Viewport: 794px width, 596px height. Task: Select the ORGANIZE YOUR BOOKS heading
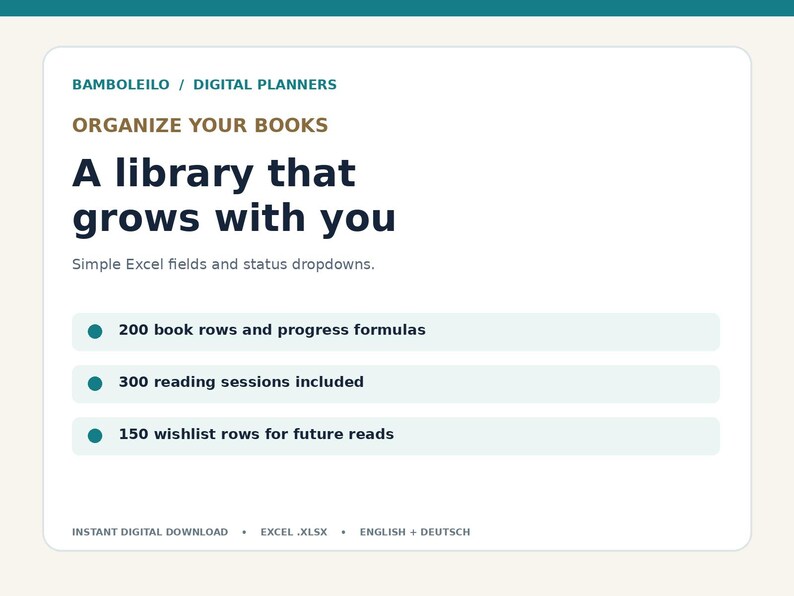pos(200,125)
